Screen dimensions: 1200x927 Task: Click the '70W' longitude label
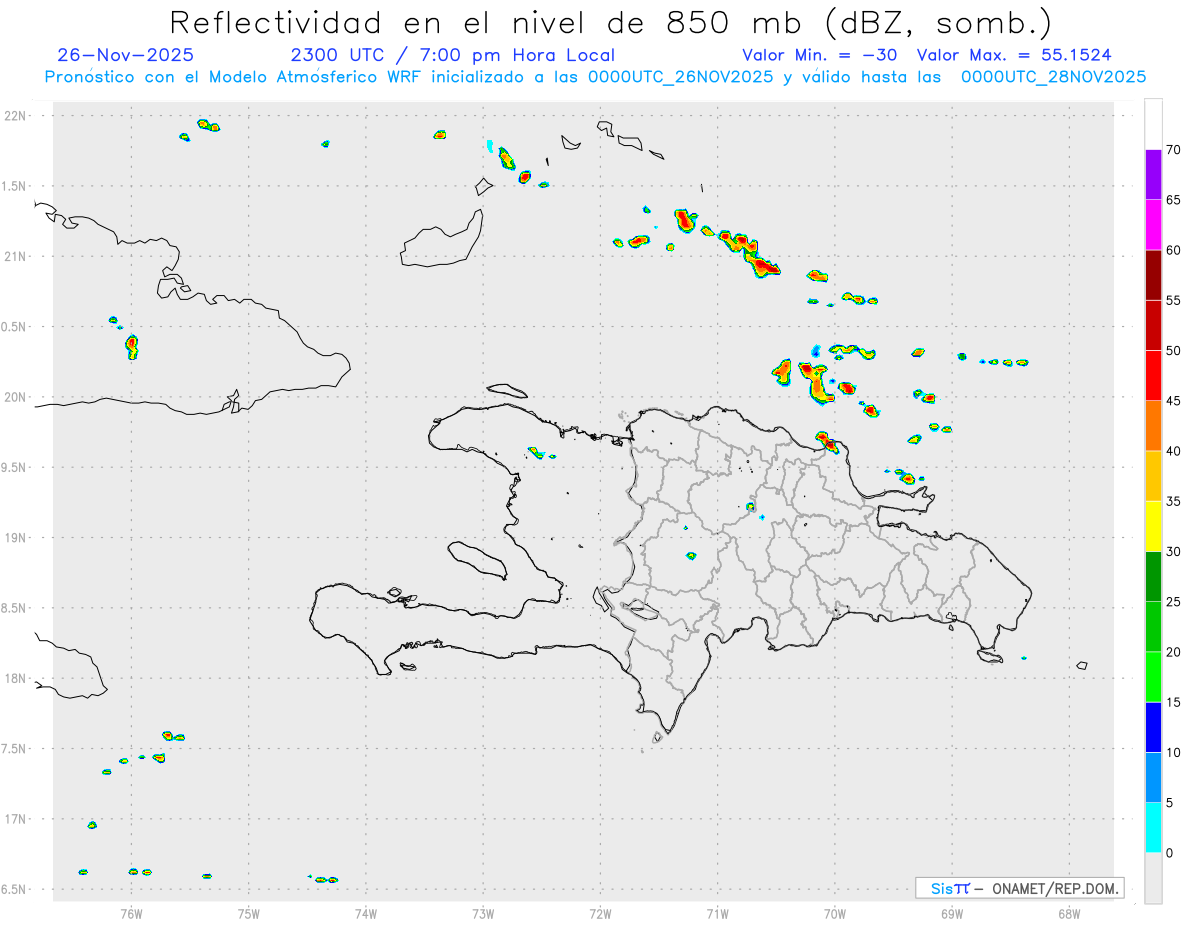835,913
